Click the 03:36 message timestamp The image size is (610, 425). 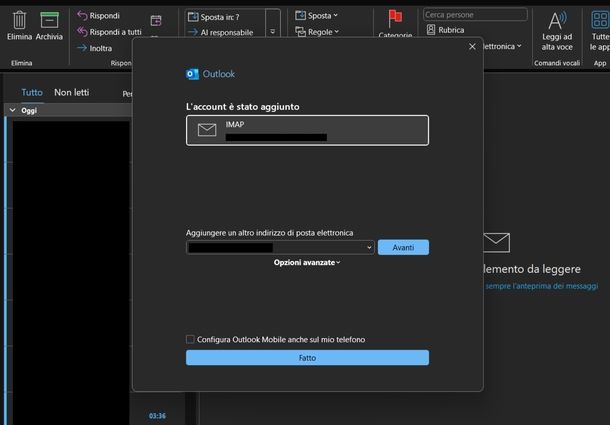click(x=157, y=416)
